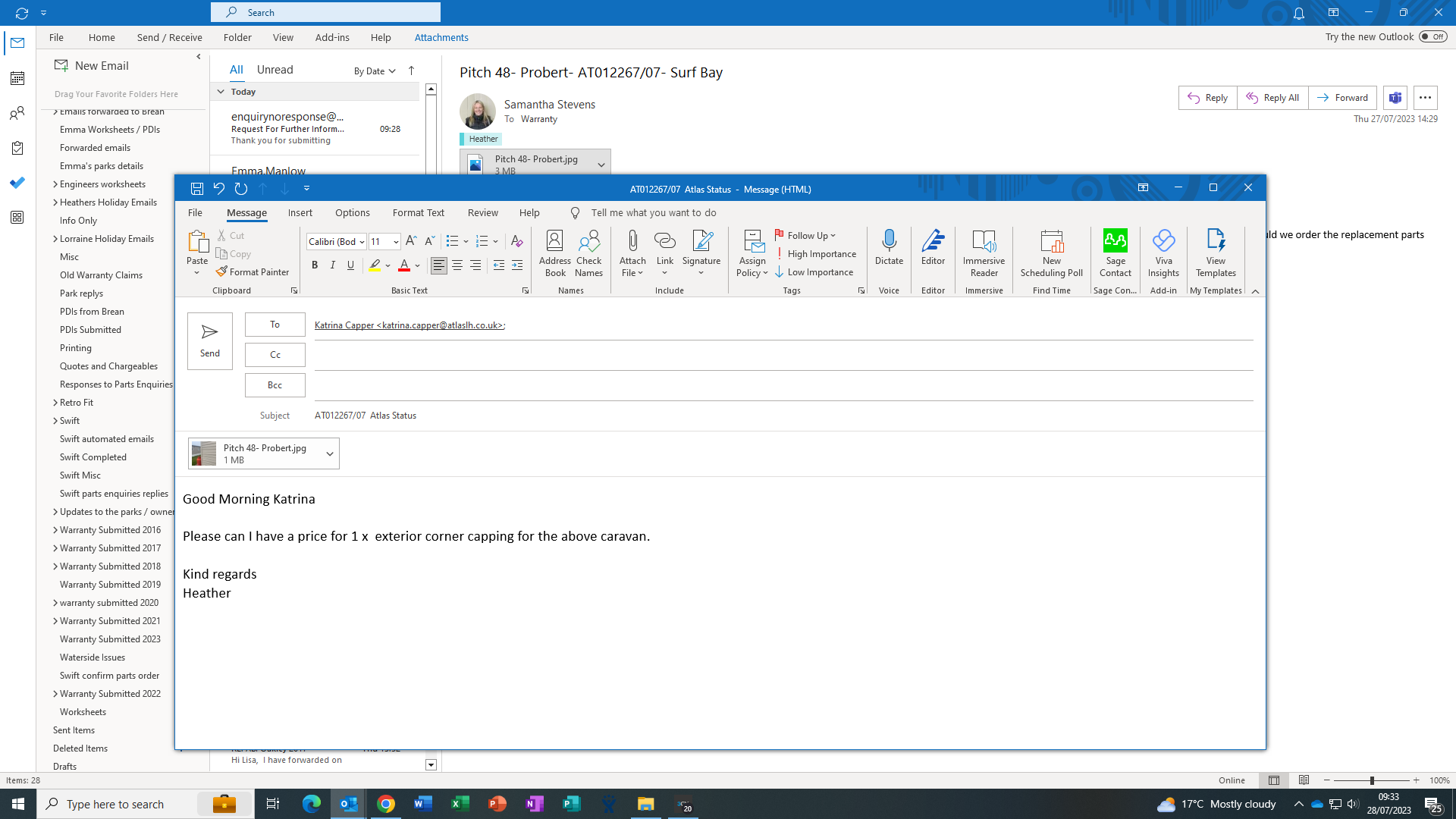Open the Calendar view in sidebar

[17, 78]
